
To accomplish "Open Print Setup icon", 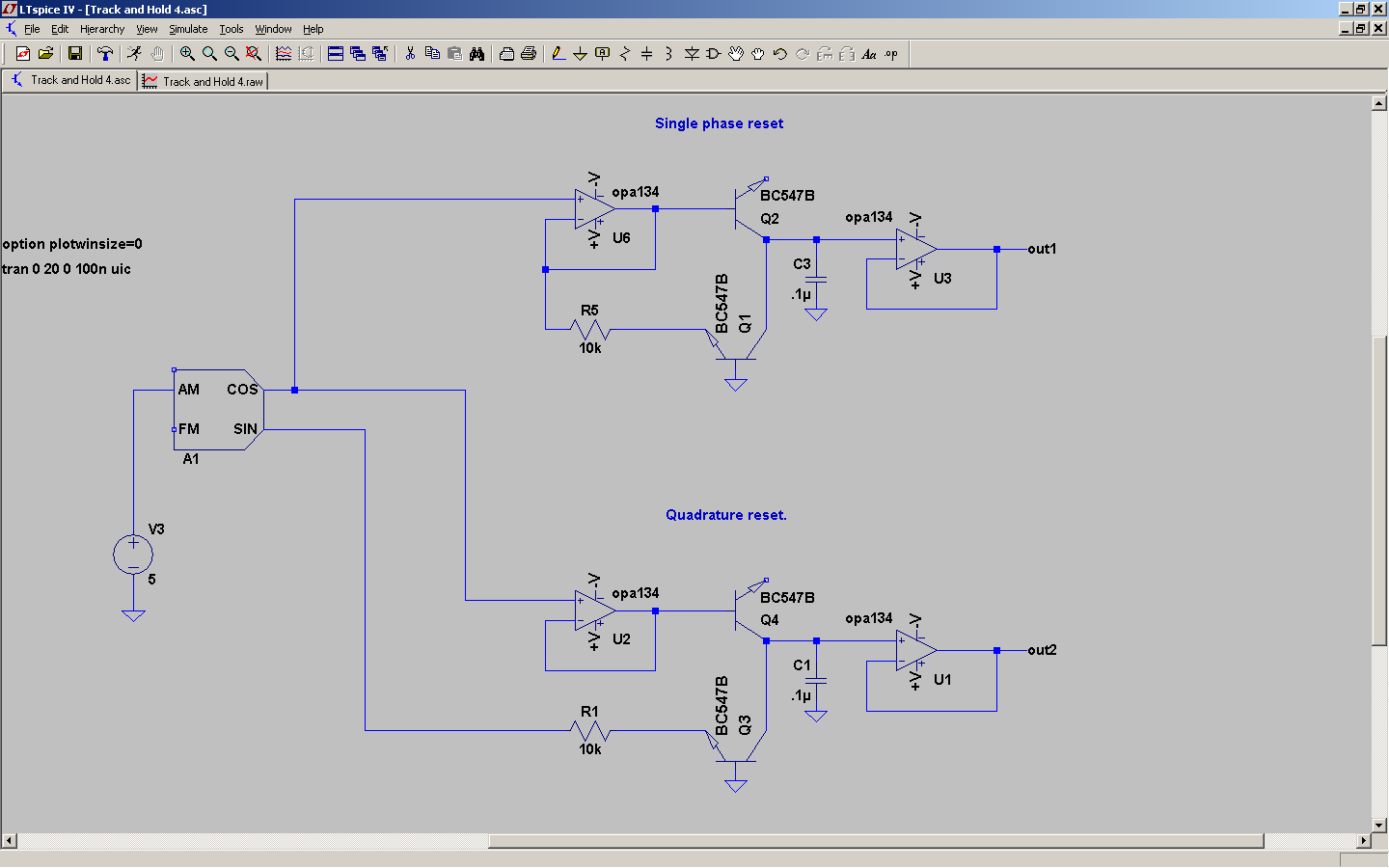I will click(506, 54).
